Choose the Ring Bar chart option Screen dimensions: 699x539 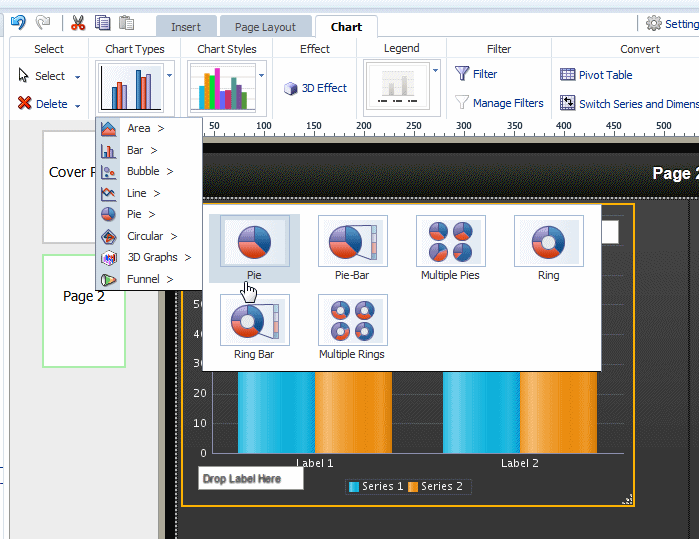[x=254, y=327]
